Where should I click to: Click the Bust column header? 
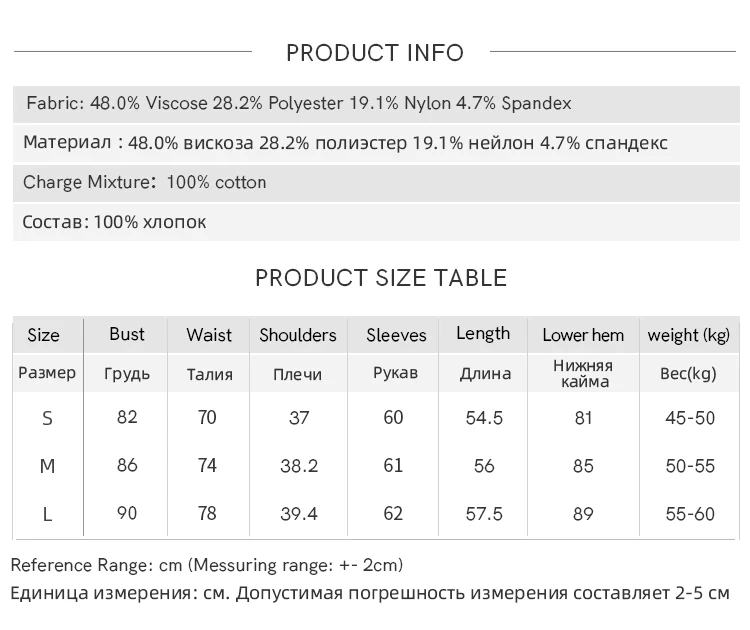tap(127, 334)
